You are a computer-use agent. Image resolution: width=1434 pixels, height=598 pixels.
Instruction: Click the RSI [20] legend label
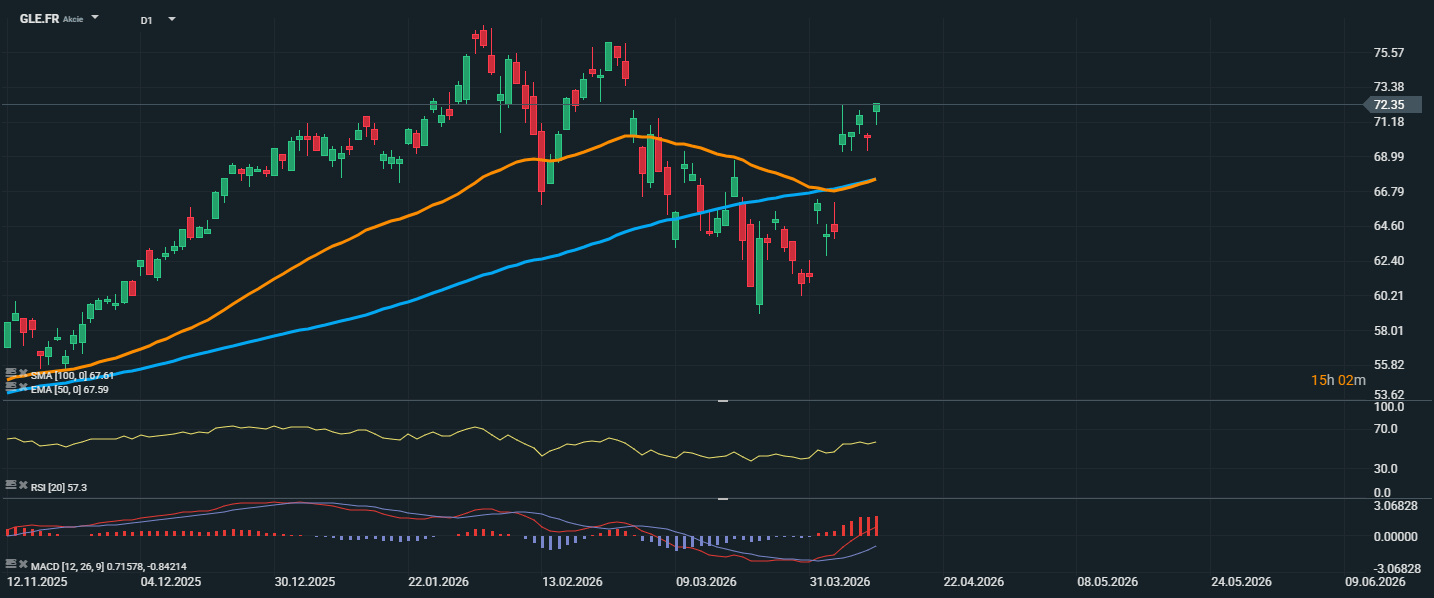[59, 486]
